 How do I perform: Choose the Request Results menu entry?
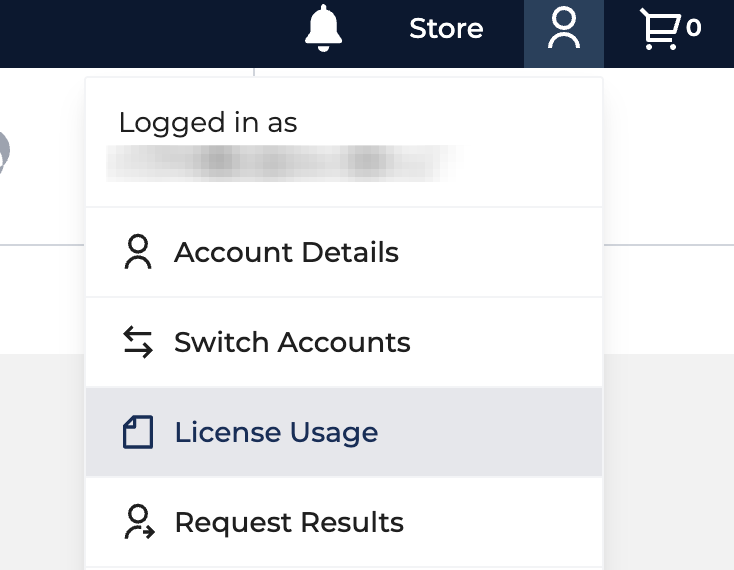click(344, 522)
